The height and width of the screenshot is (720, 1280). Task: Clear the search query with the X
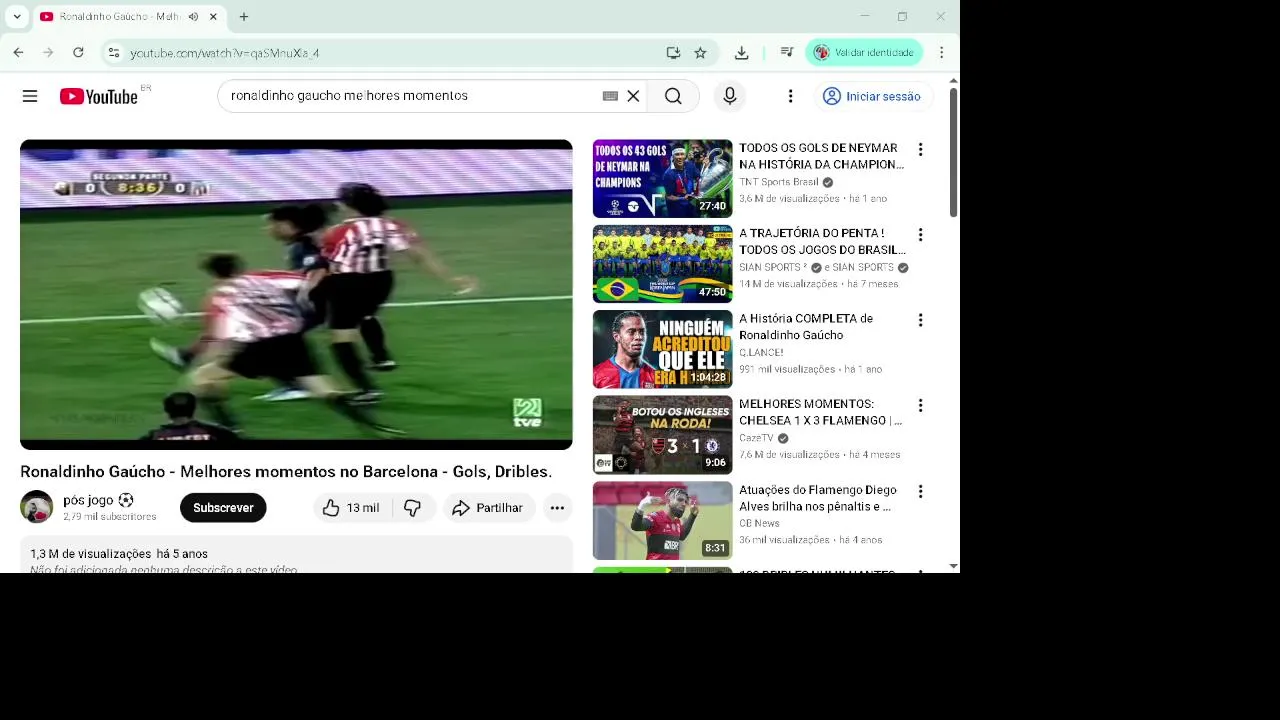pyautogui.click(x=633, y=96)
